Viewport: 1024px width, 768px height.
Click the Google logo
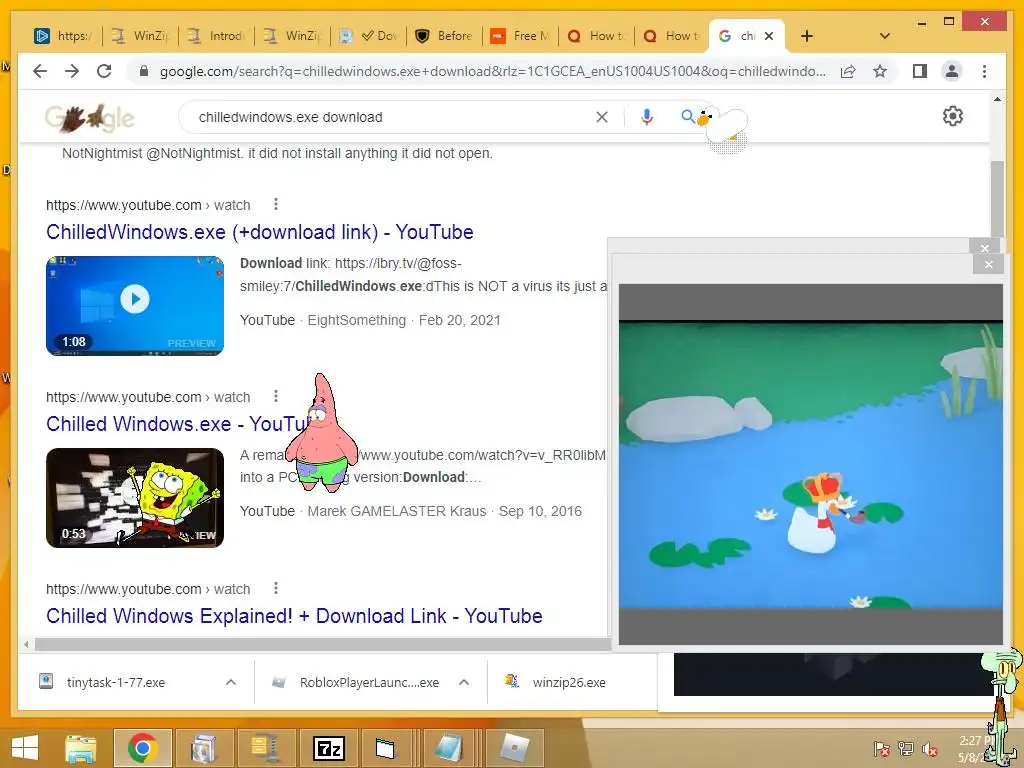click(89, 118)
